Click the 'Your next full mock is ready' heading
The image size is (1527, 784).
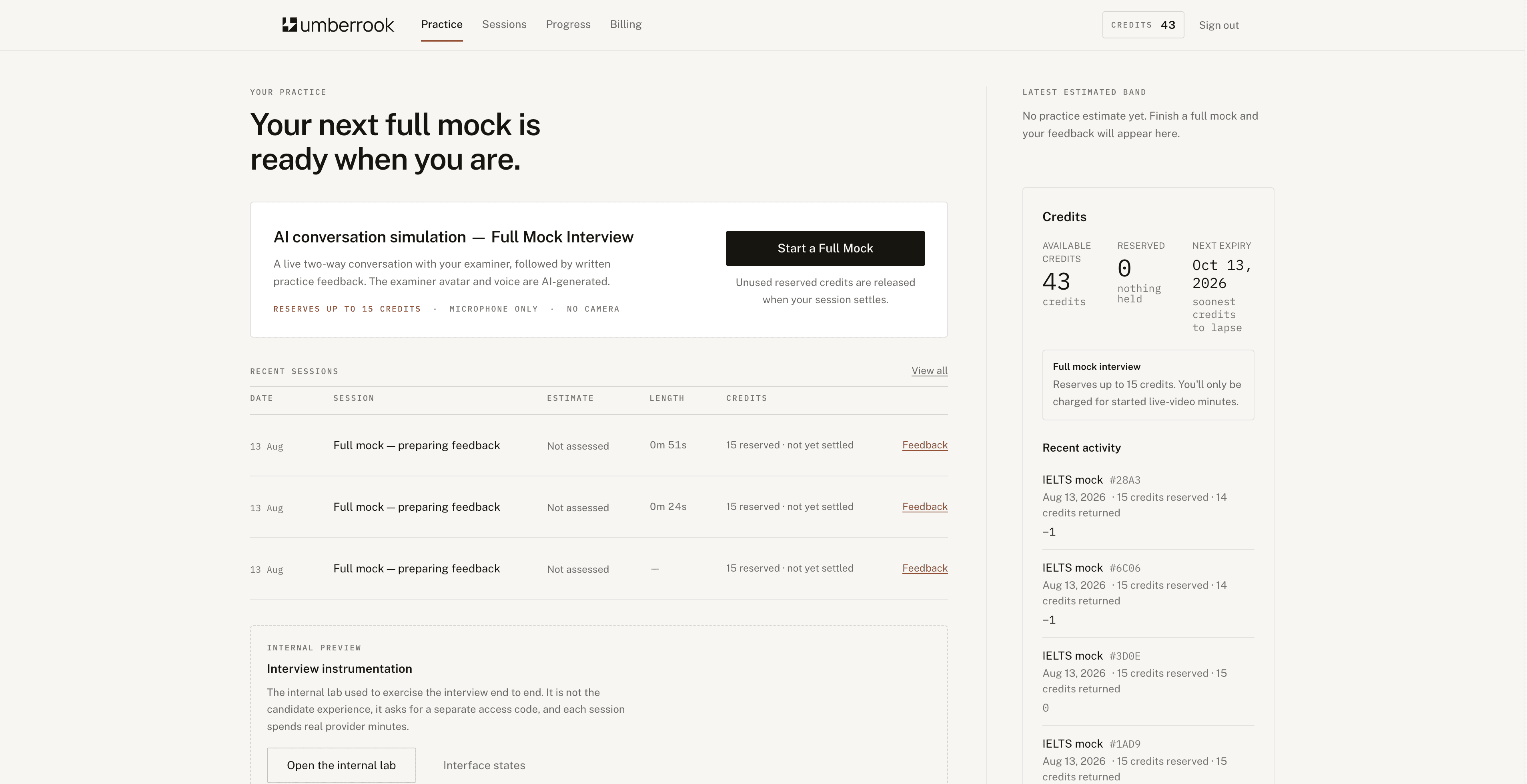pos(395,142)
